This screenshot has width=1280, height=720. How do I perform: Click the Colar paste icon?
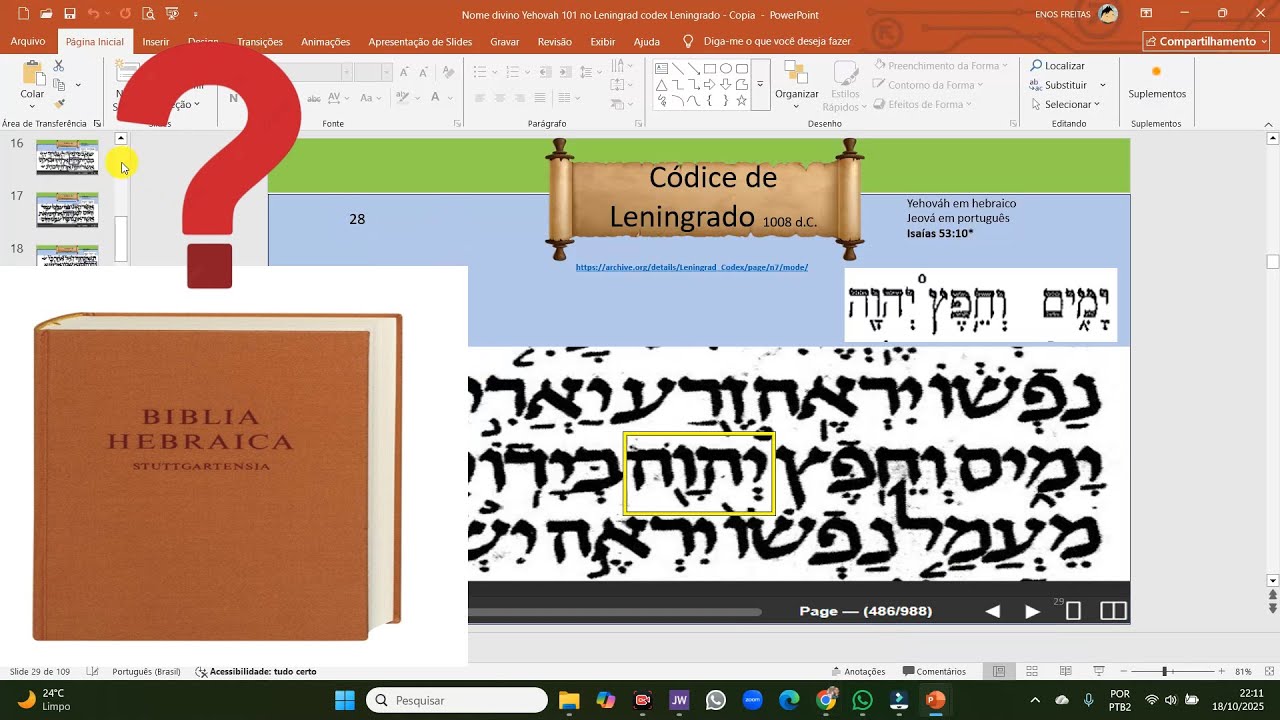(32, 74)
